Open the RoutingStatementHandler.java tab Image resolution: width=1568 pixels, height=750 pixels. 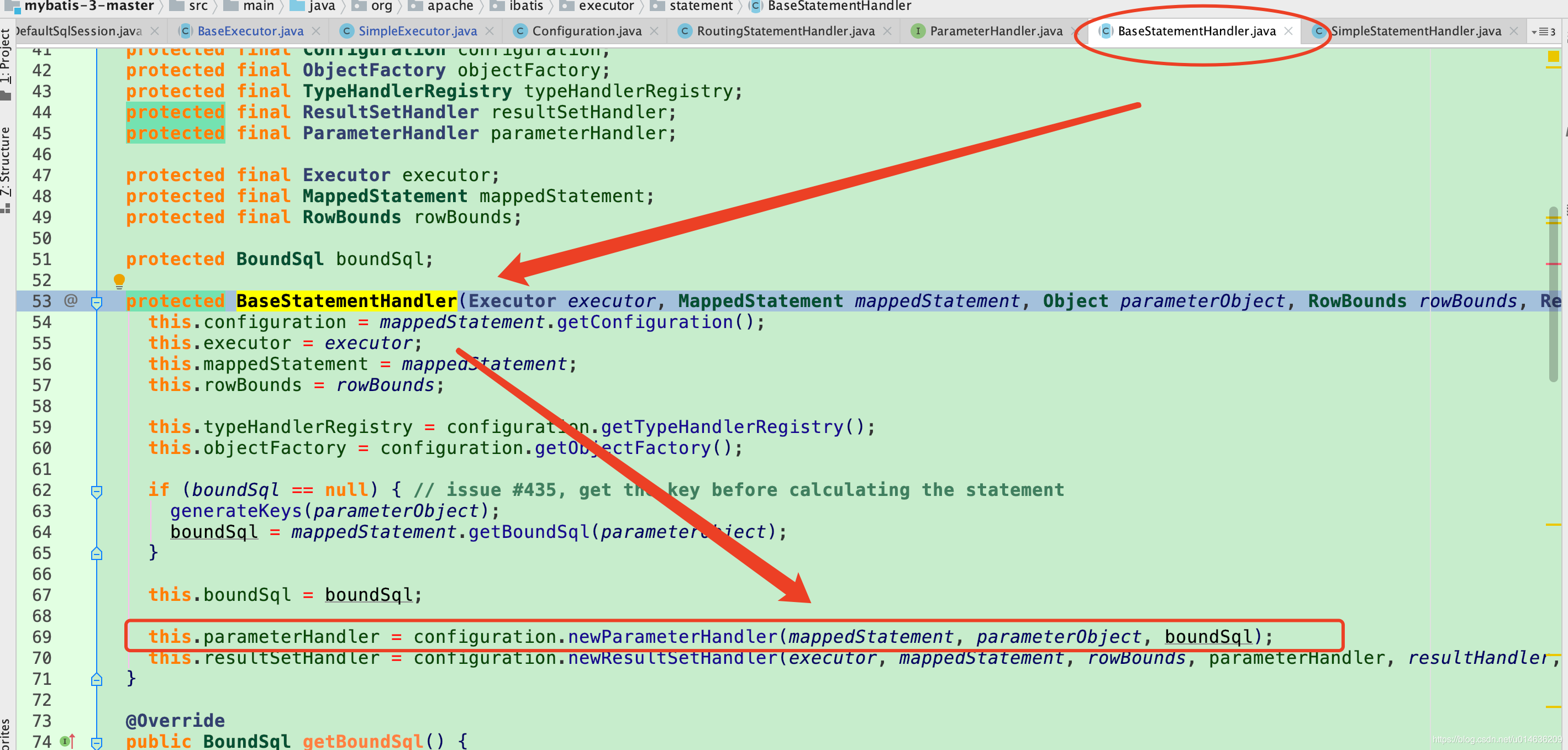785,31
